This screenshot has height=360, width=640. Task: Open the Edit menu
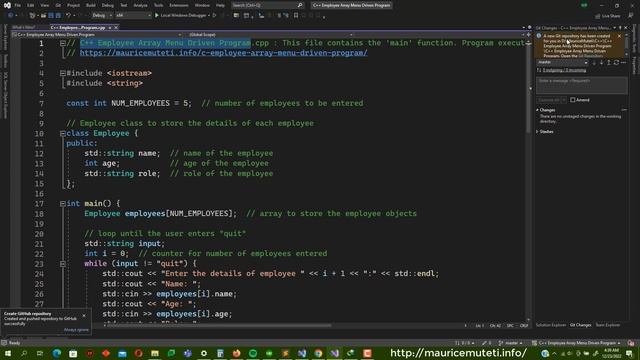pos(31,5)
